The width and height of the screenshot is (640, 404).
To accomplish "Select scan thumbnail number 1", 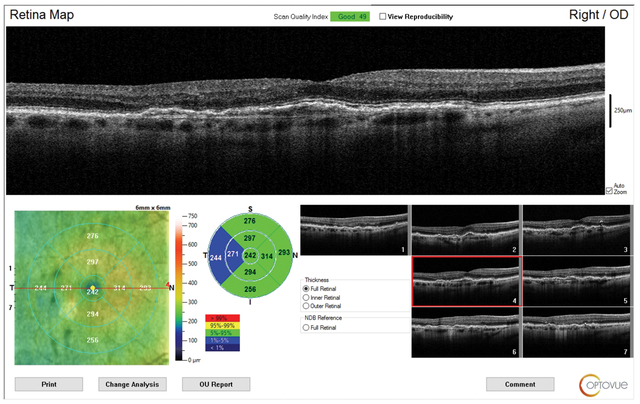I will tap(355, 230).
